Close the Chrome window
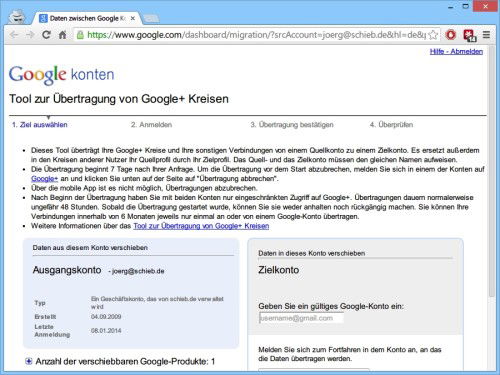The image size is (500, 375). tap(485, 6)
